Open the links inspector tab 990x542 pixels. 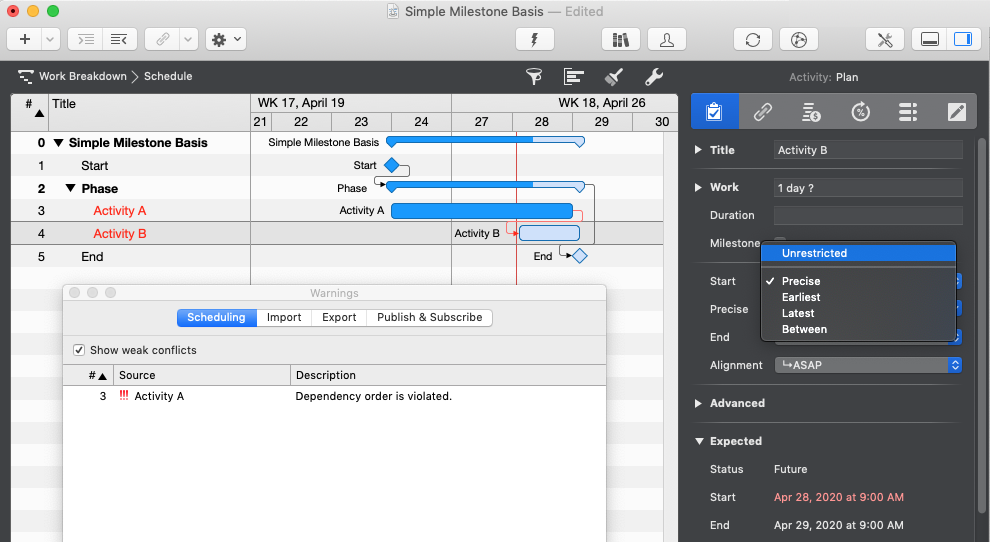click(x=763, y=112)
